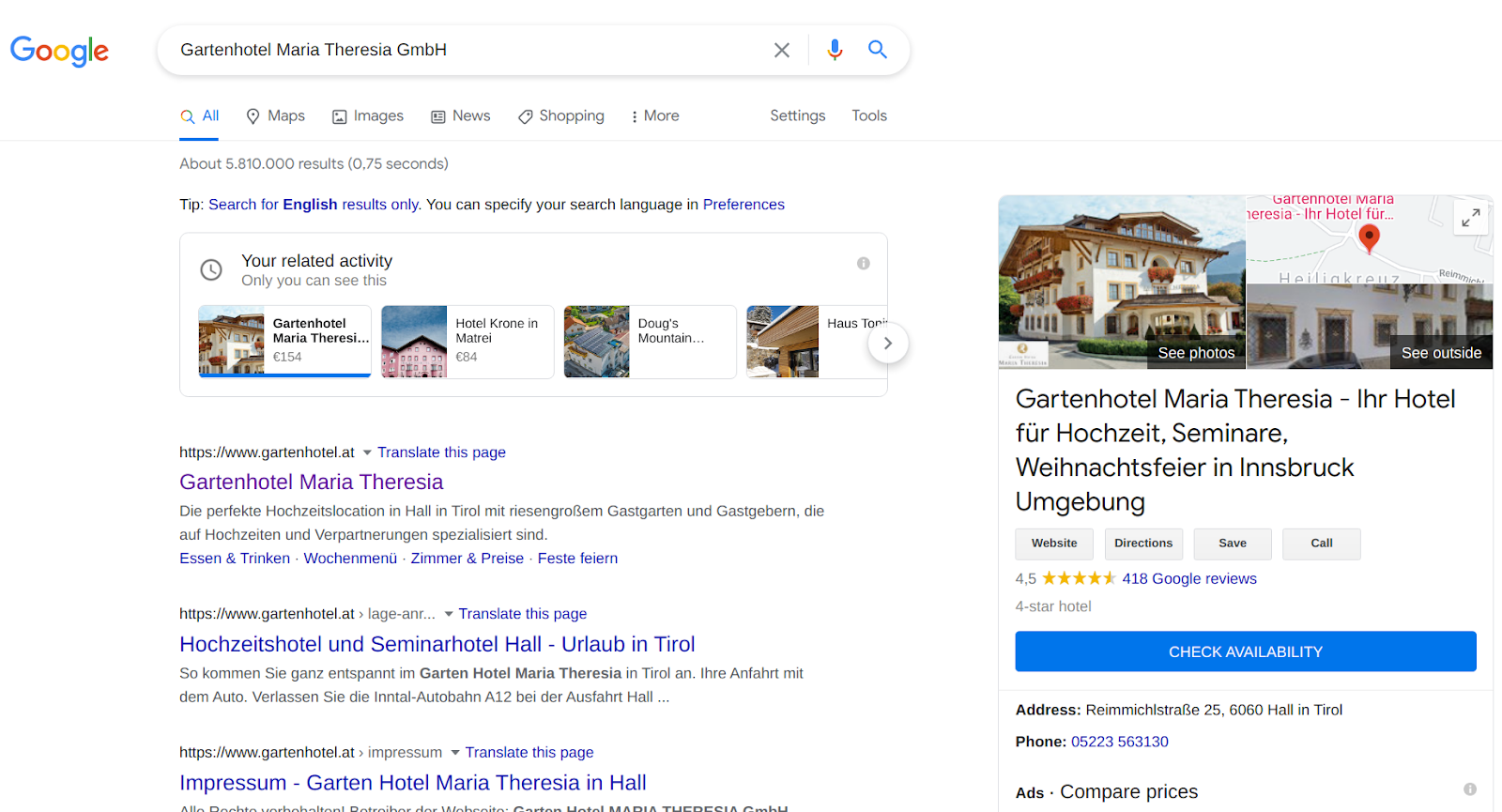The width and height of the screenshot is (1502, 812).
Task: Select the All results tab
Action: (200, 116)
